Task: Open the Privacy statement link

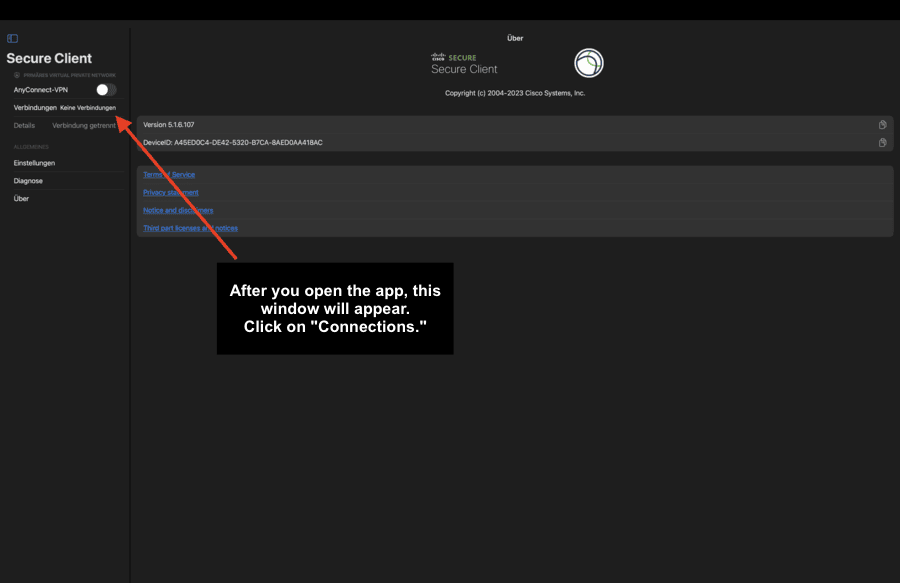Action: [x=170, y=192]
